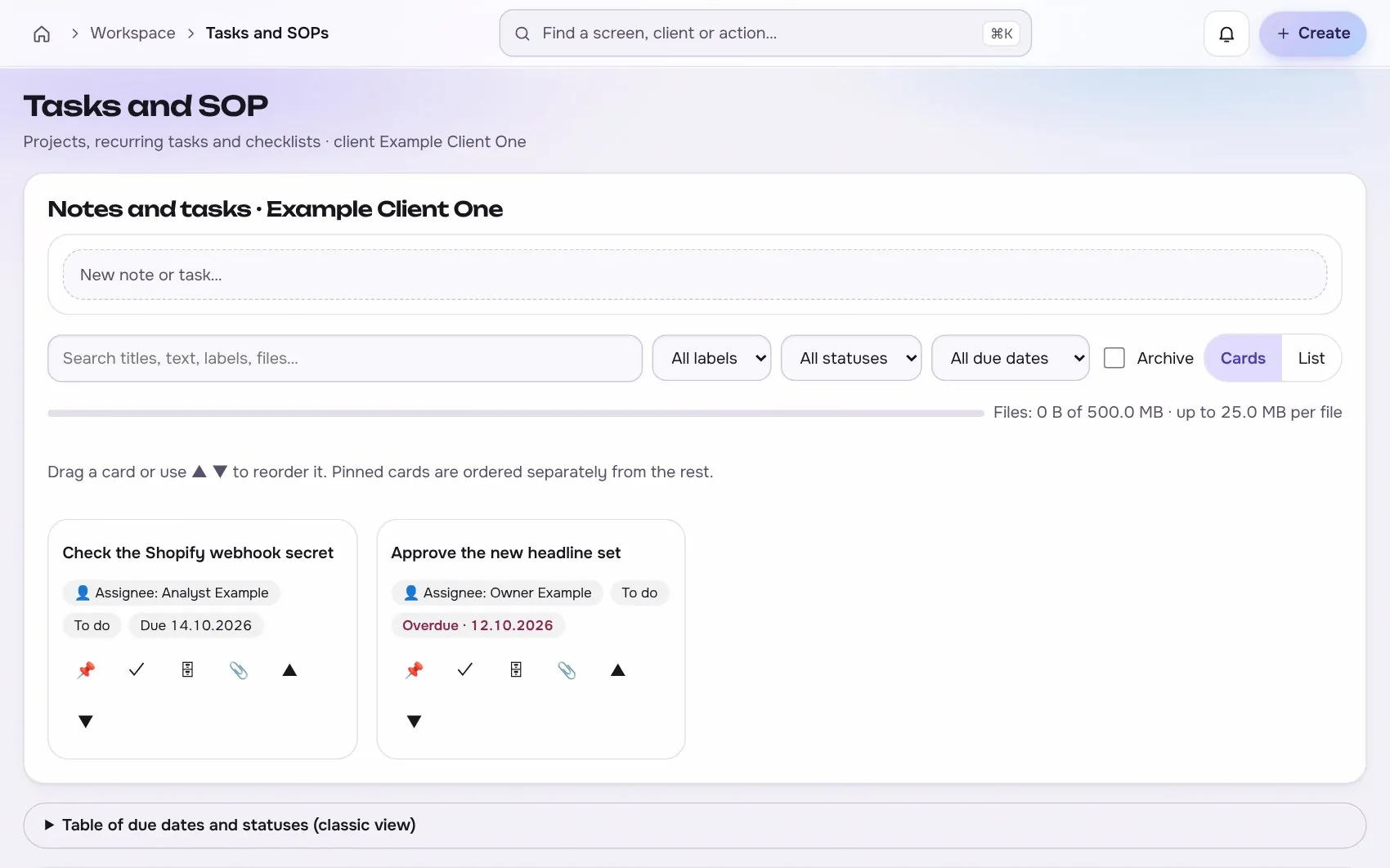Click the Create button

(1313, 34)
